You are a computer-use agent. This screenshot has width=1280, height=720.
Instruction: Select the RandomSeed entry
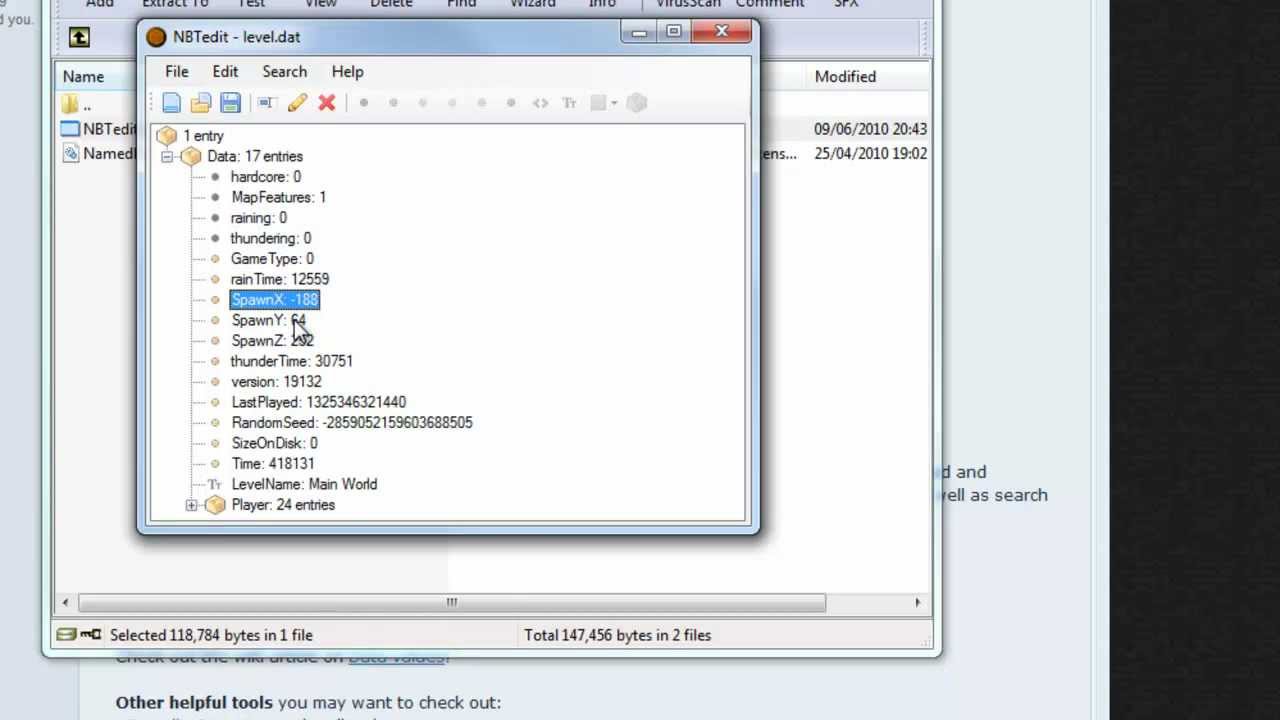(x=351, y=423)
